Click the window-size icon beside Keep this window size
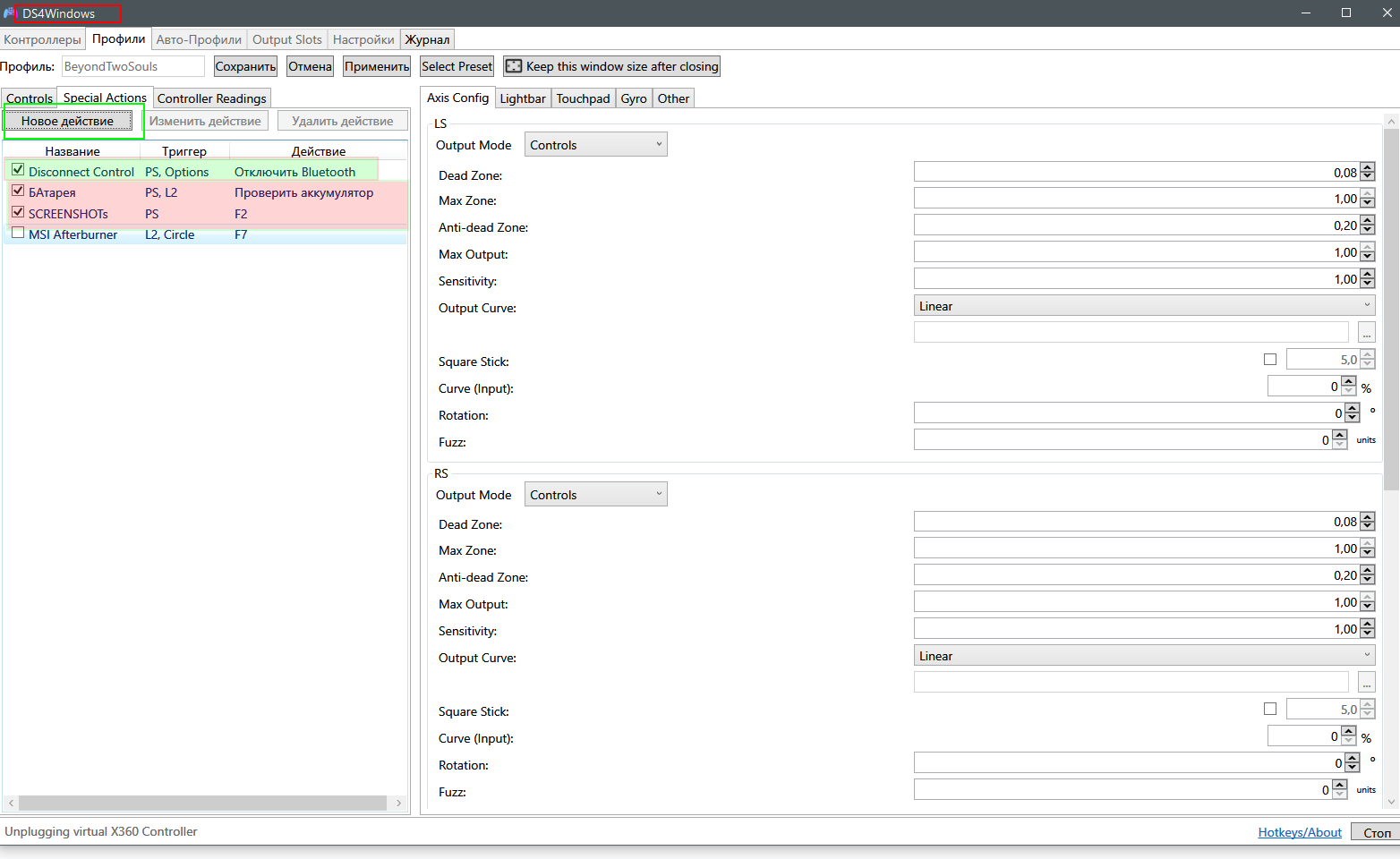Screen dimensions: 1400x859 coord(514,66)
